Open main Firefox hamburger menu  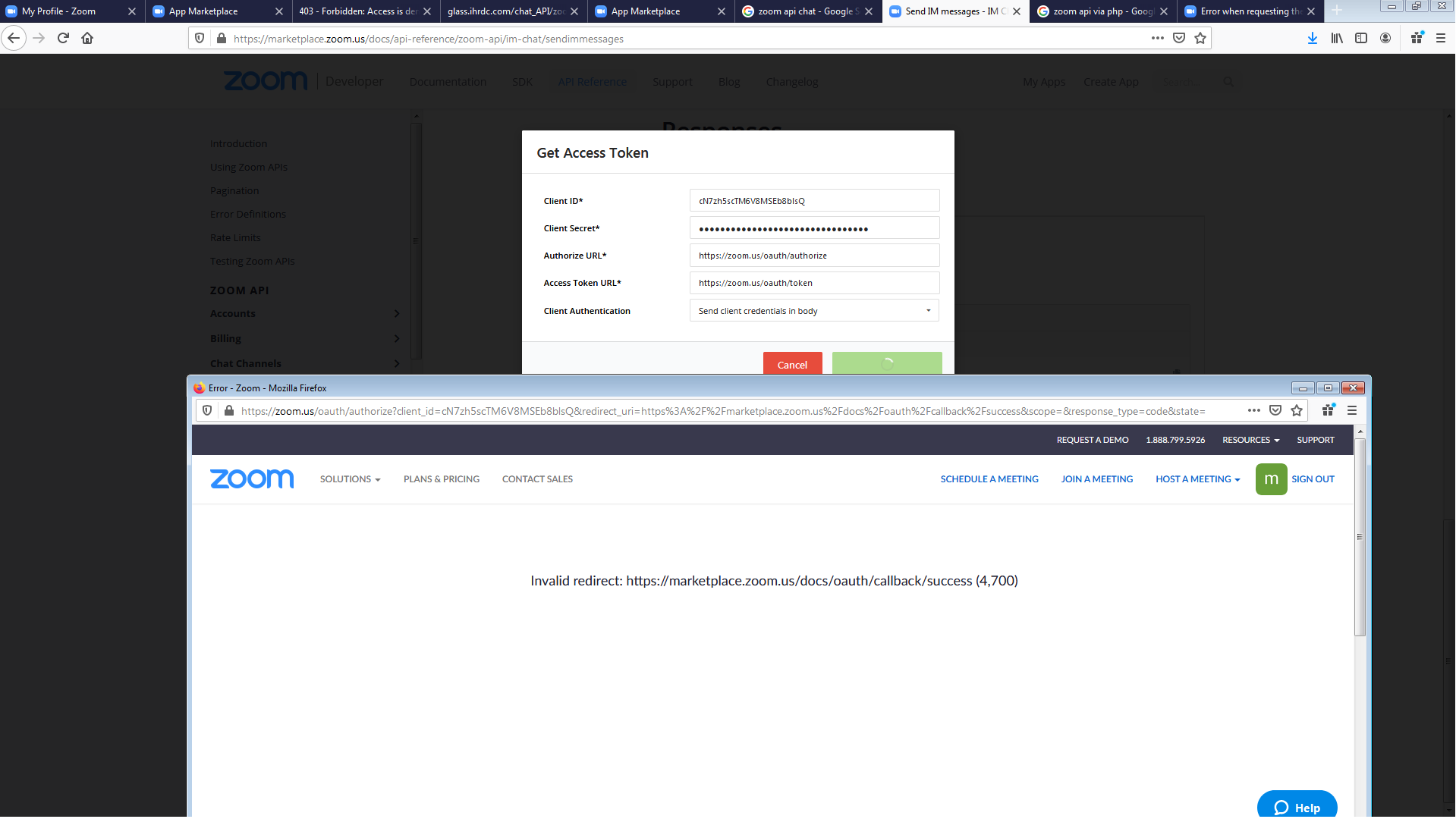coord(1441,38)
